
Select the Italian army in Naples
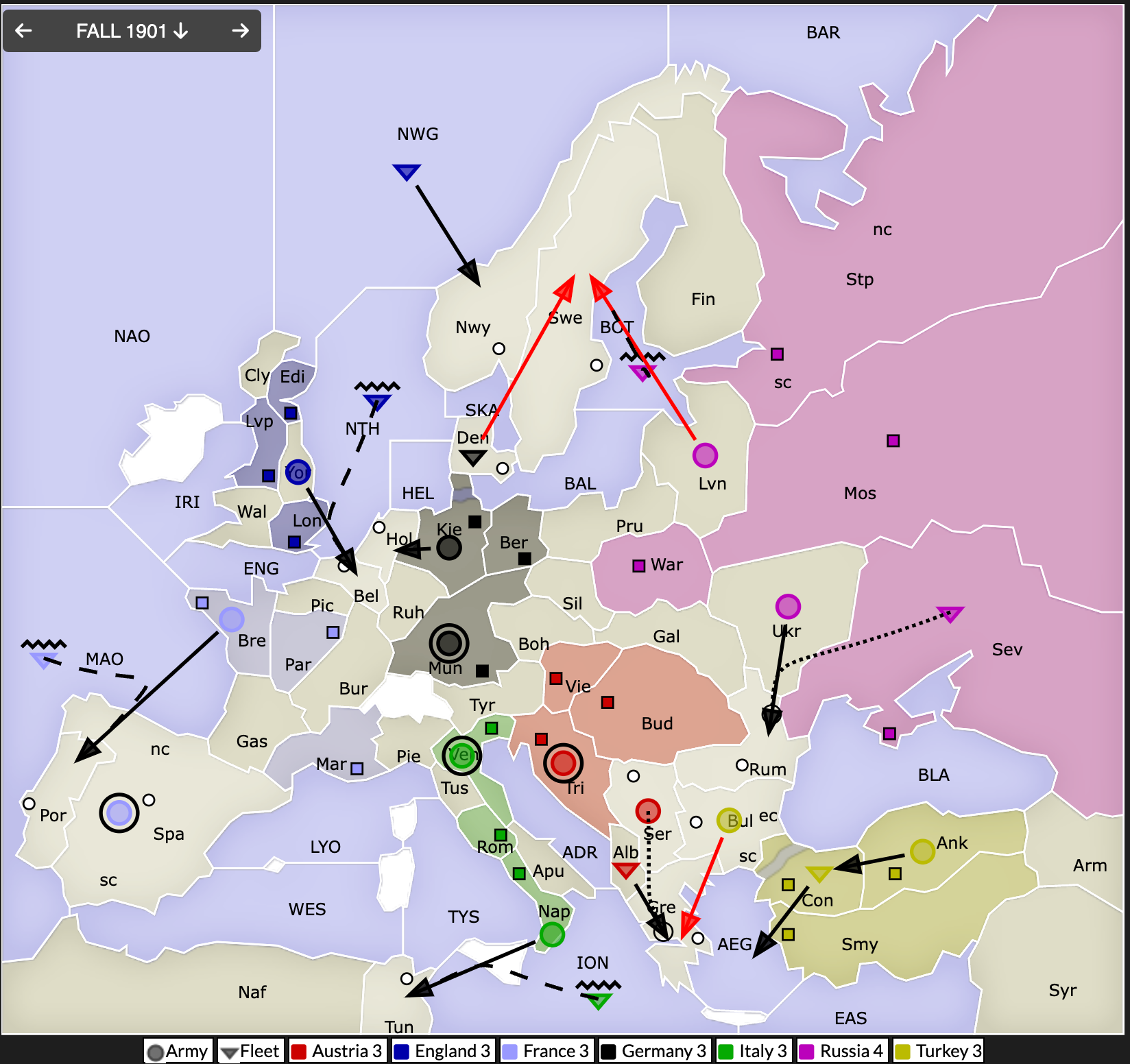click(x=552, y=934)
